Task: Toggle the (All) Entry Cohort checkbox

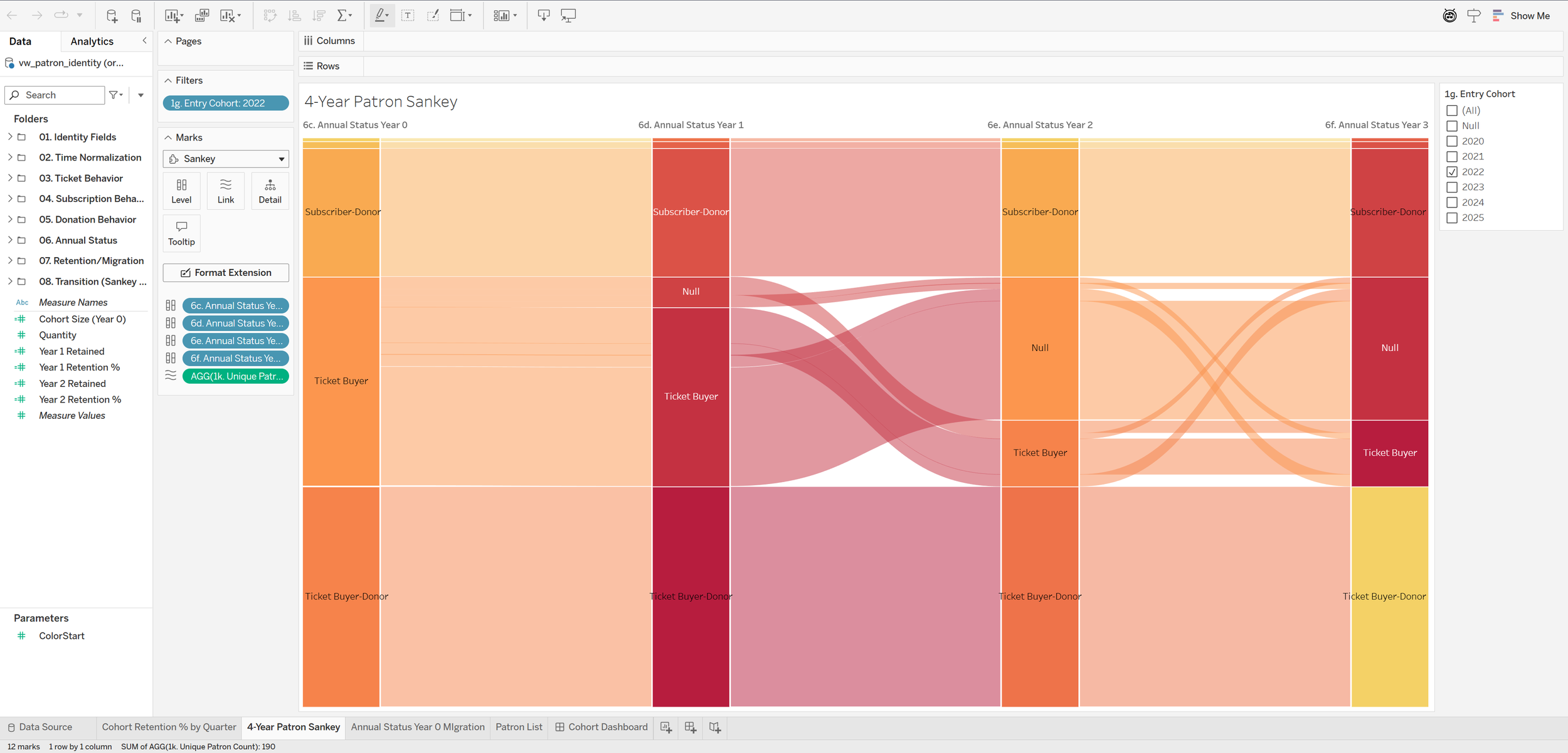Action: click(1452, 110)
